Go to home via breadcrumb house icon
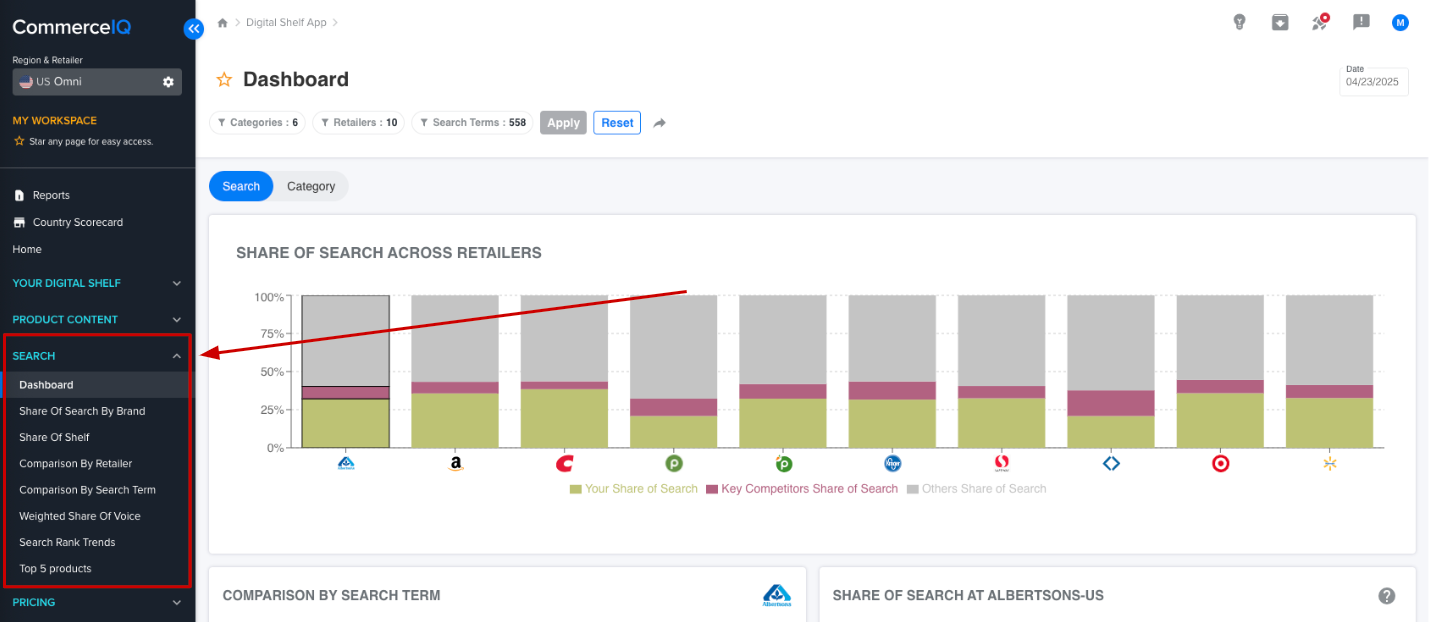1429x622 pixels. click(x=222, y=22)
